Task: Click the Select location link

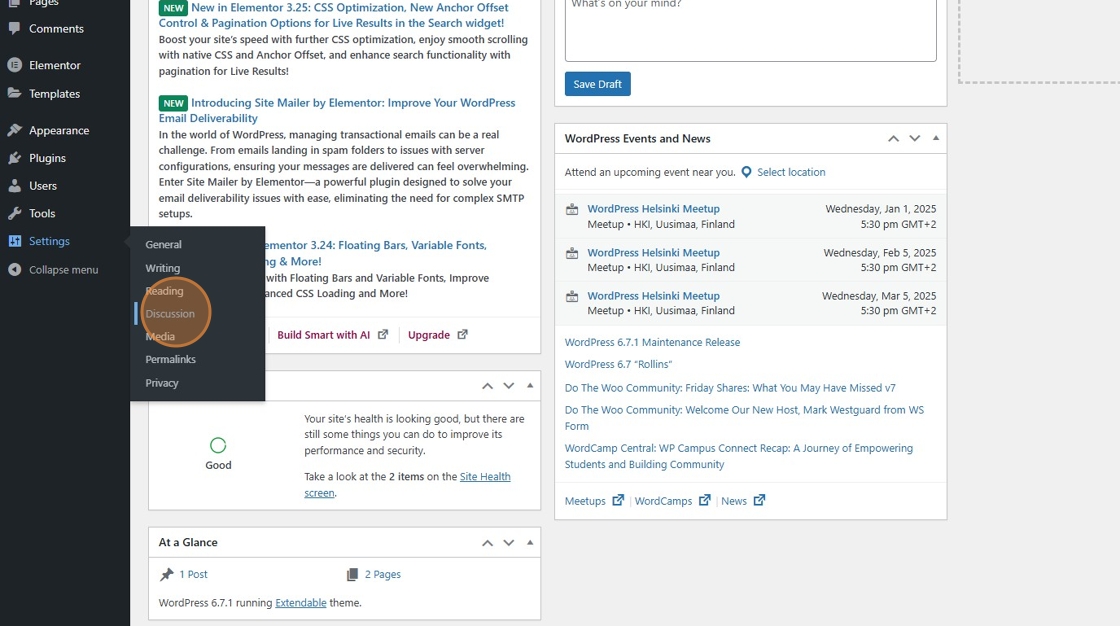Action: (791, 172)
